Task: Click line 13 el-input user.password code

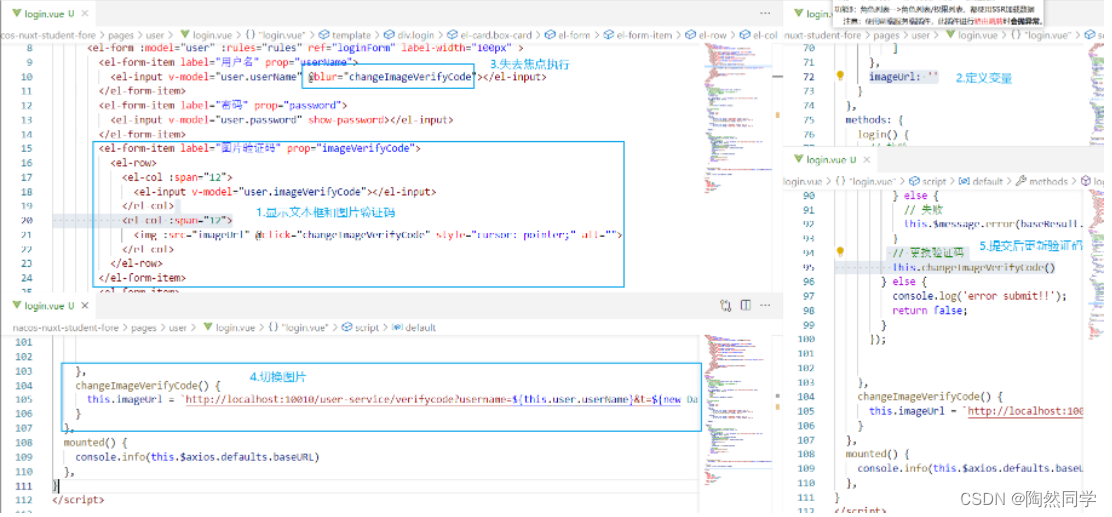Action: [282, 120]
